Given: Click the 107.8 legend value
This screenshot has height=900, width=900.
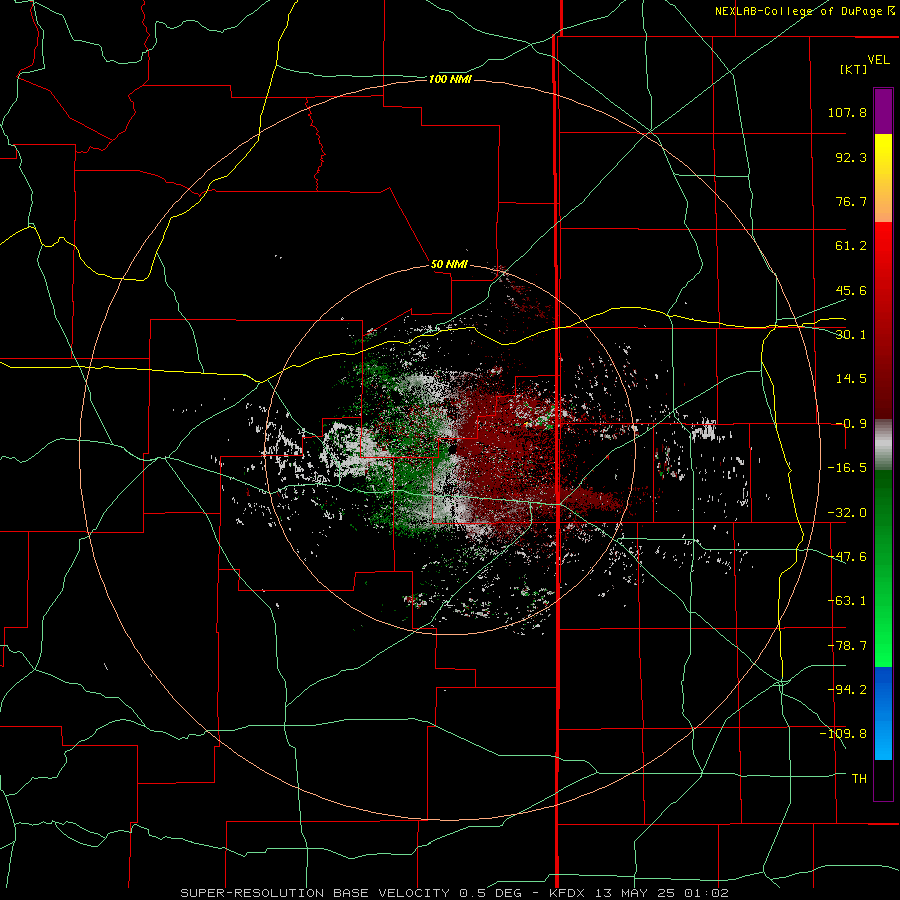Looking at the screenshot, I should [847, 112].
